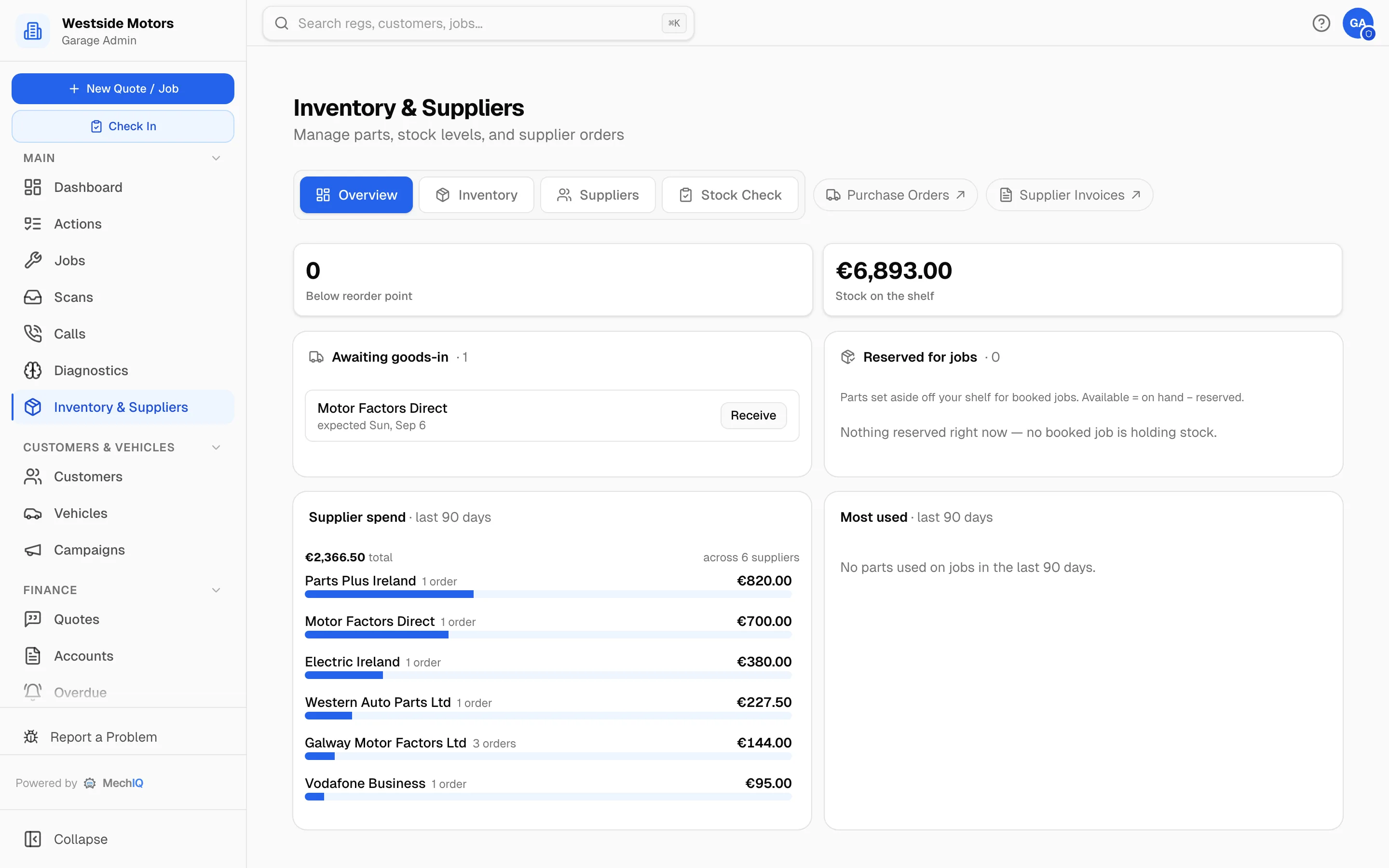Open the Suppliers tab

click(598, 195)
